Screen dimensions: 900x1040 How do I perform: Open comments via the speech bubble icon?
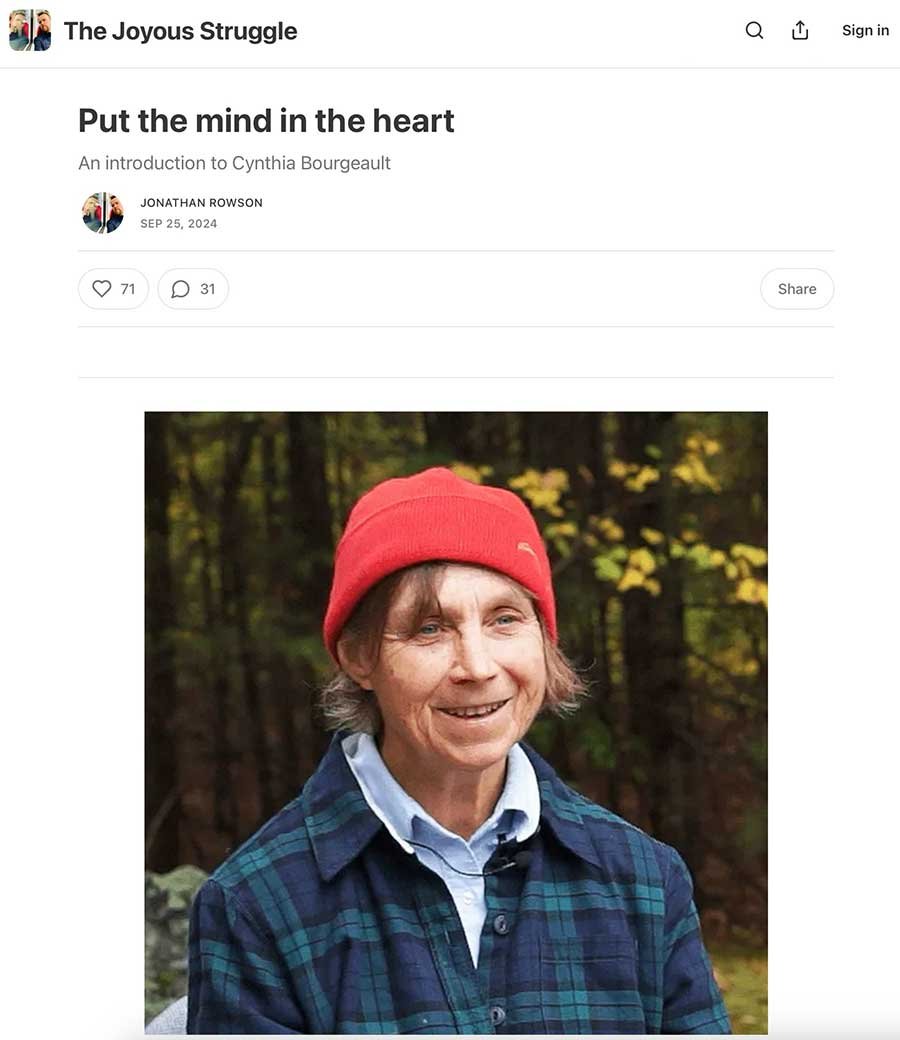click(x=180, y=289)
